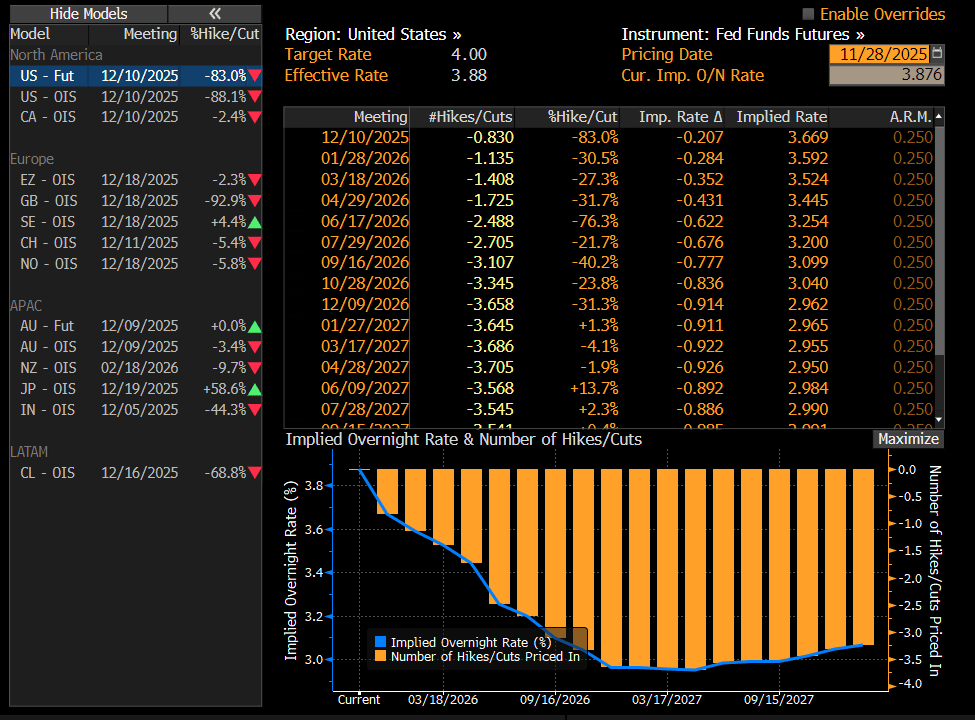Click green up arrow on SE - OIS row
The width and height of the screenshot is (975, 720).
(x=255, y=222)
